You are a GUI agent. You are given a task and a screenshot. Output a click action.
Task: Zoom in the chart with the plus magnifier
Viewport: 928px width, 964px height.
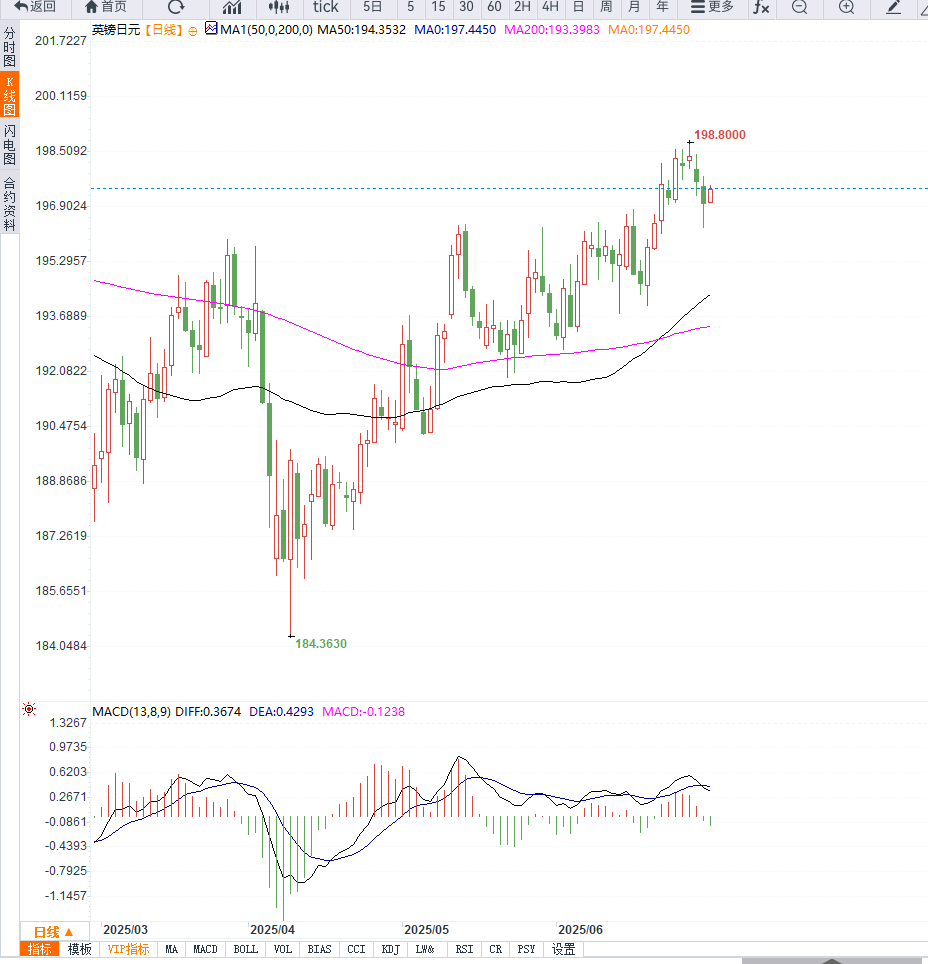tap(847, 7)
